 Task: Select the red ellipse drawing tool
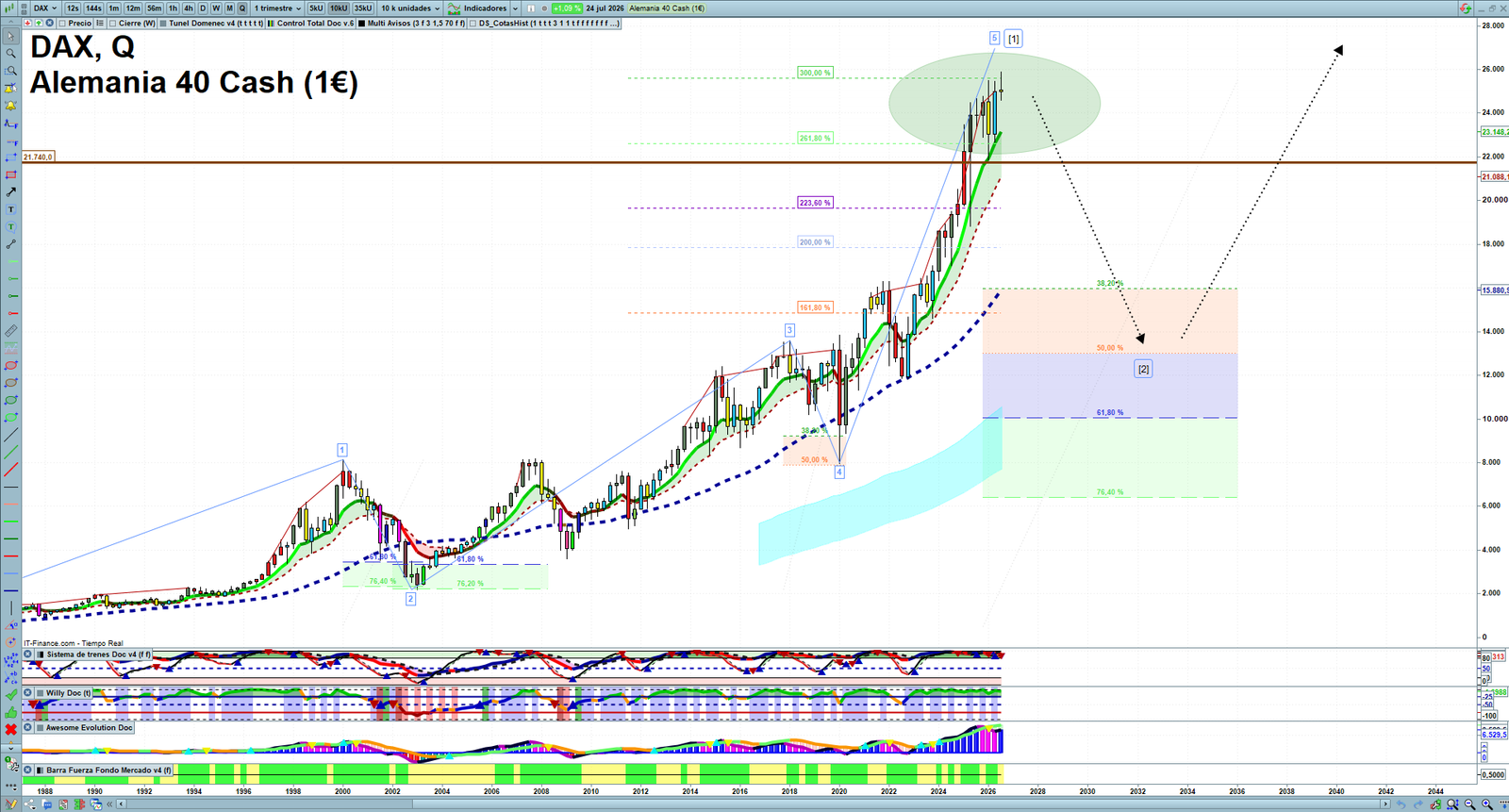click(x=10, y=365)
